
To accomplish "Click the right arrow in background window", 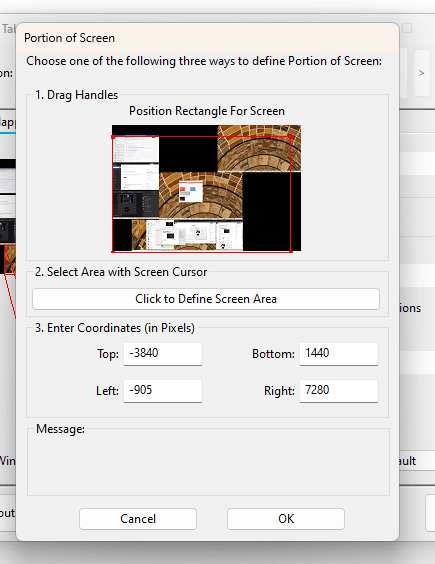I will pos(421,73).
